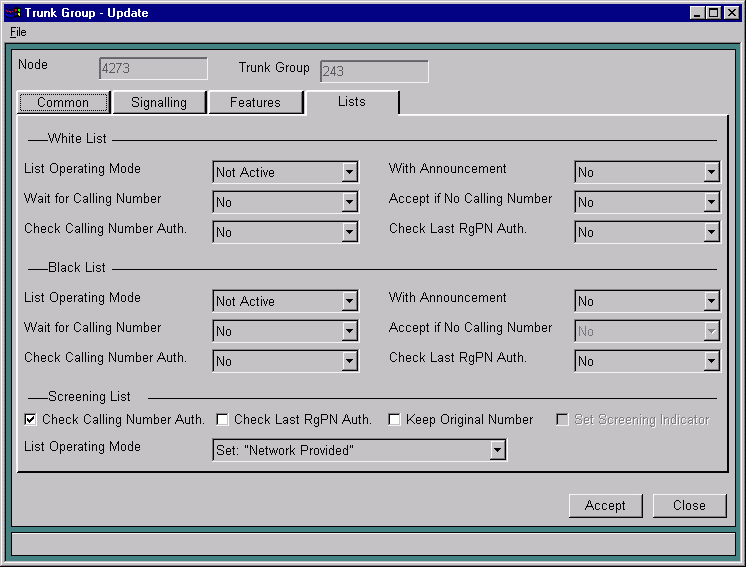The height and width of the screenshot is (567, 746).
Task: Open the Features tab
Action: (x=255, y=102)
